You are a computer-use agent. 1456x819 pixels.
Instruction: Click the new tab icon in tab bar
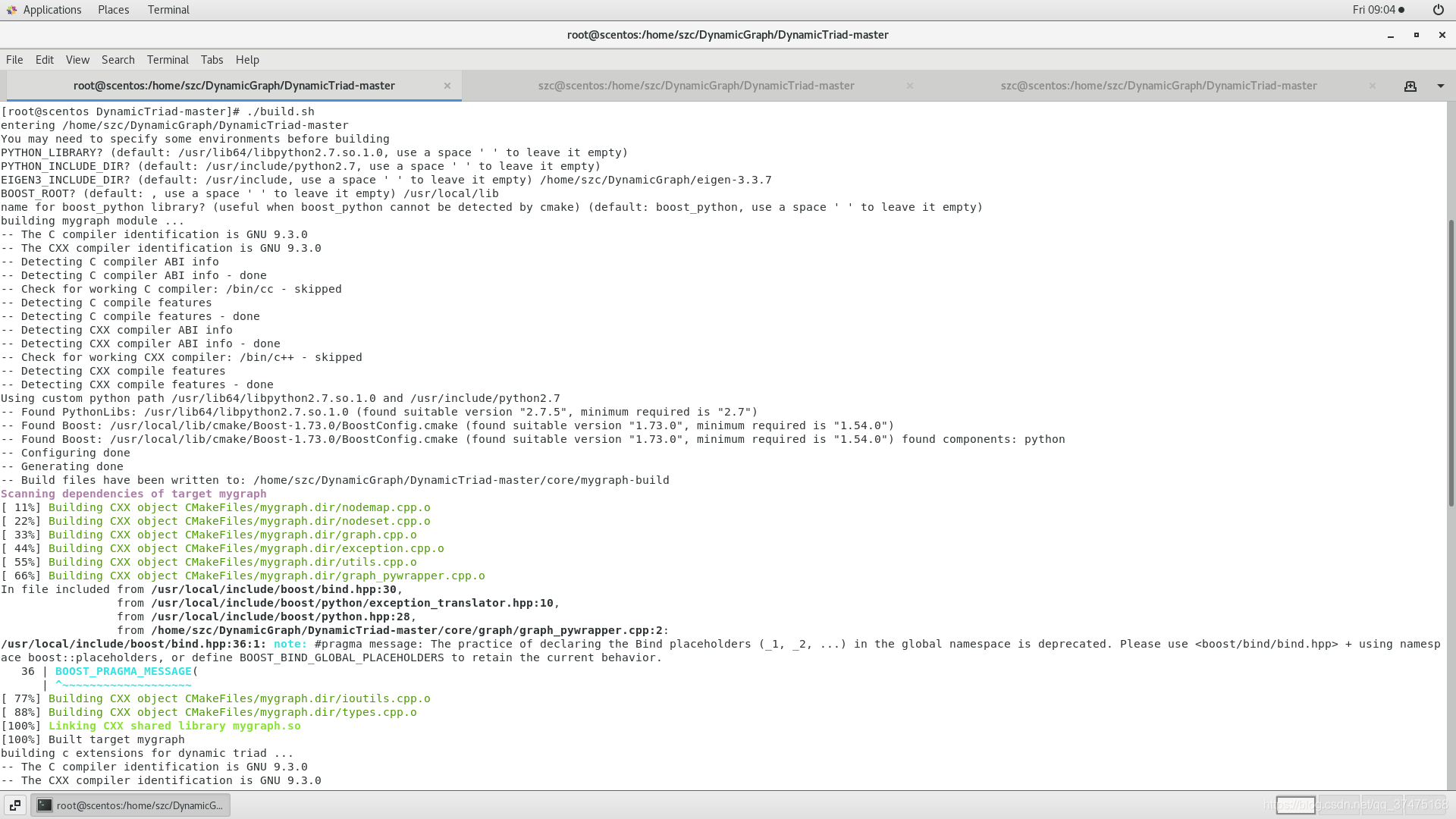pyautogui.click(x=1410, y=86)
